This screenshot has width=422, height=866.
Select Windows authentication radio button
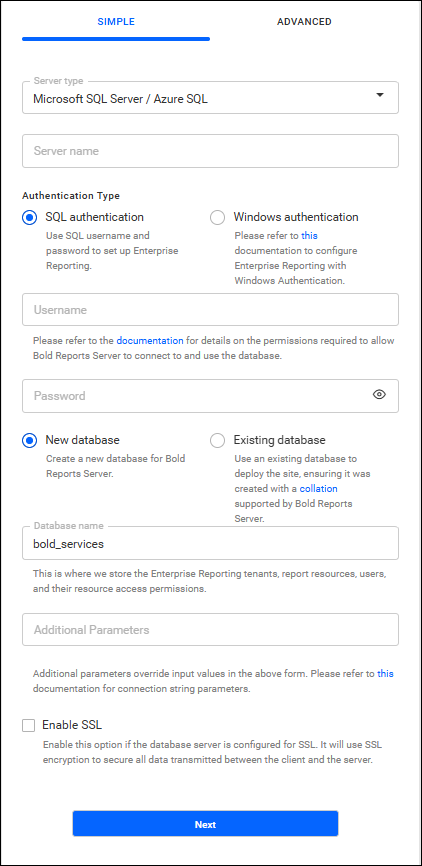tap(218, 218)
